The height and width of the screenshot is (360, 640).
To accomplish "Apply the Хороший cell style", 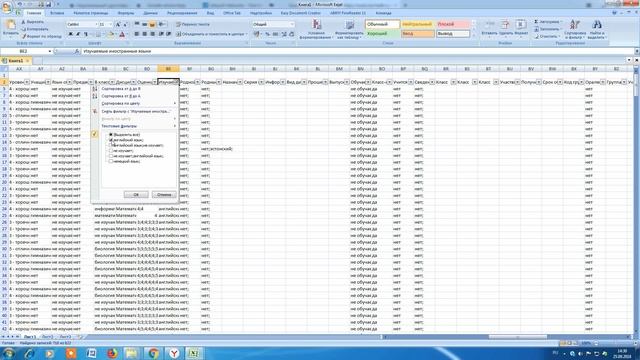I will [382, 34].
